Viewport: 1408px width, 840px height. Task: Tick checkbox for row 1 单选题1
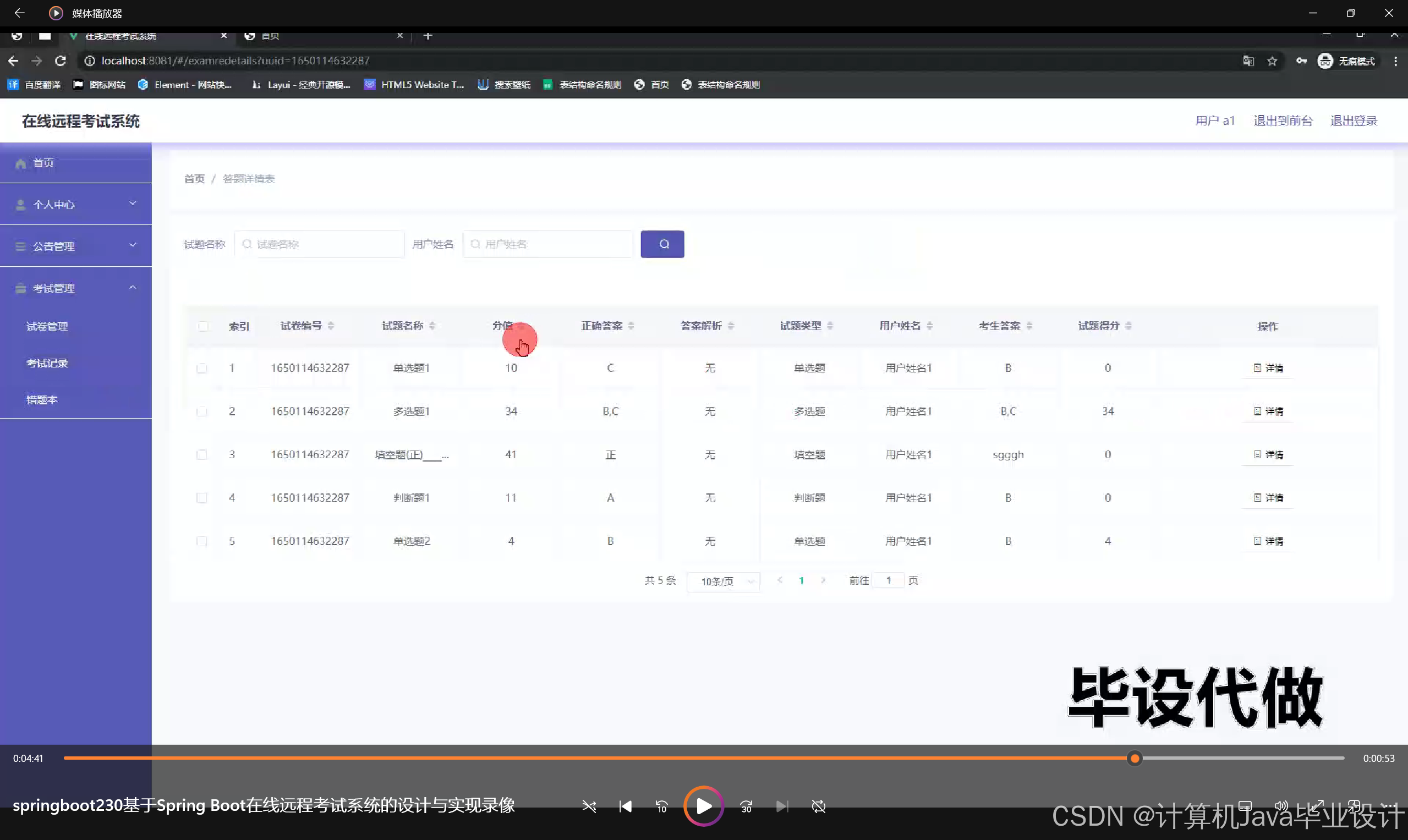[x=201, y=369]
